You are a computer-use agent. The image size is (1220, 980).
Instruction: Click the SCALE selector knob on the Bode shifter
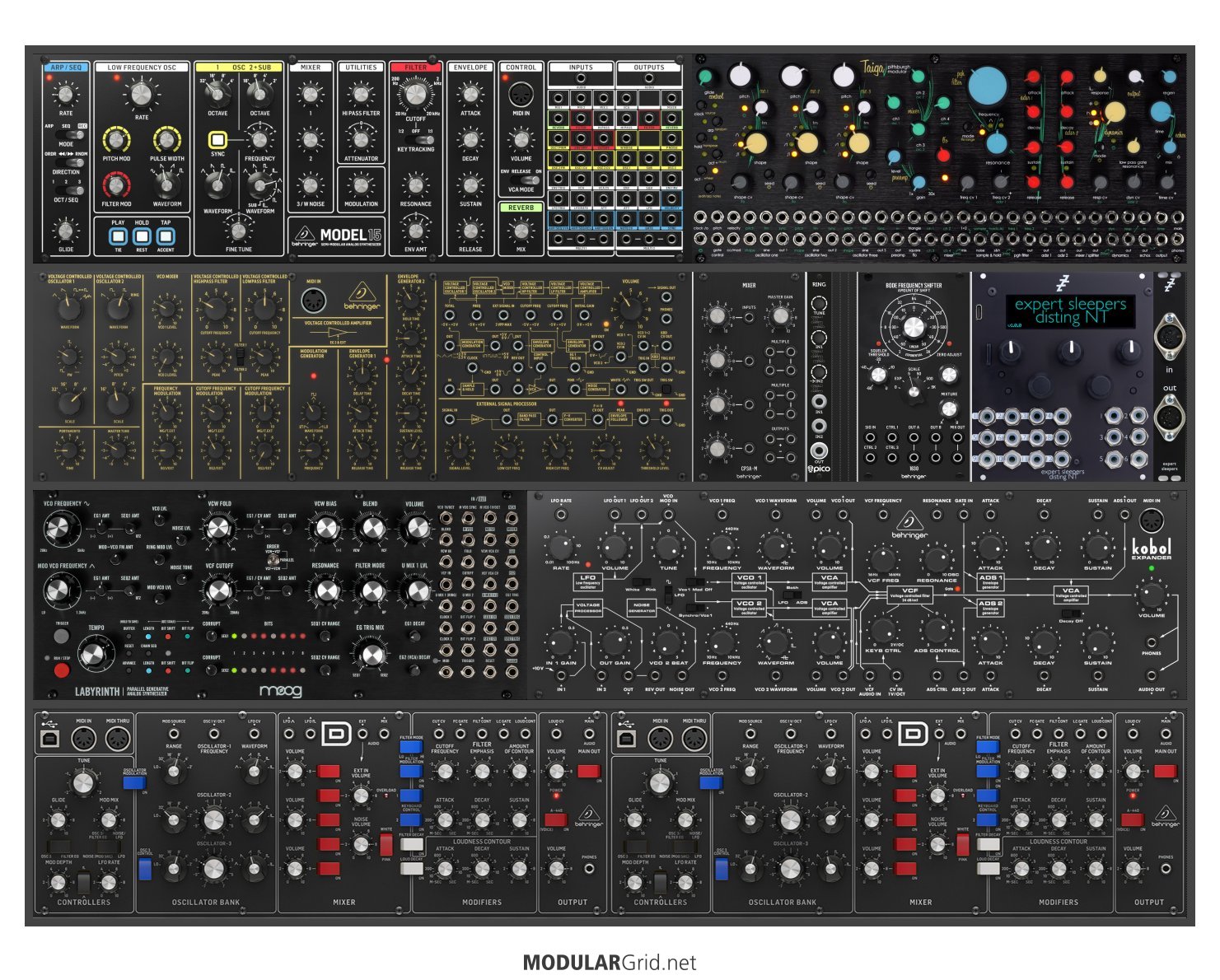pos(914,390)
